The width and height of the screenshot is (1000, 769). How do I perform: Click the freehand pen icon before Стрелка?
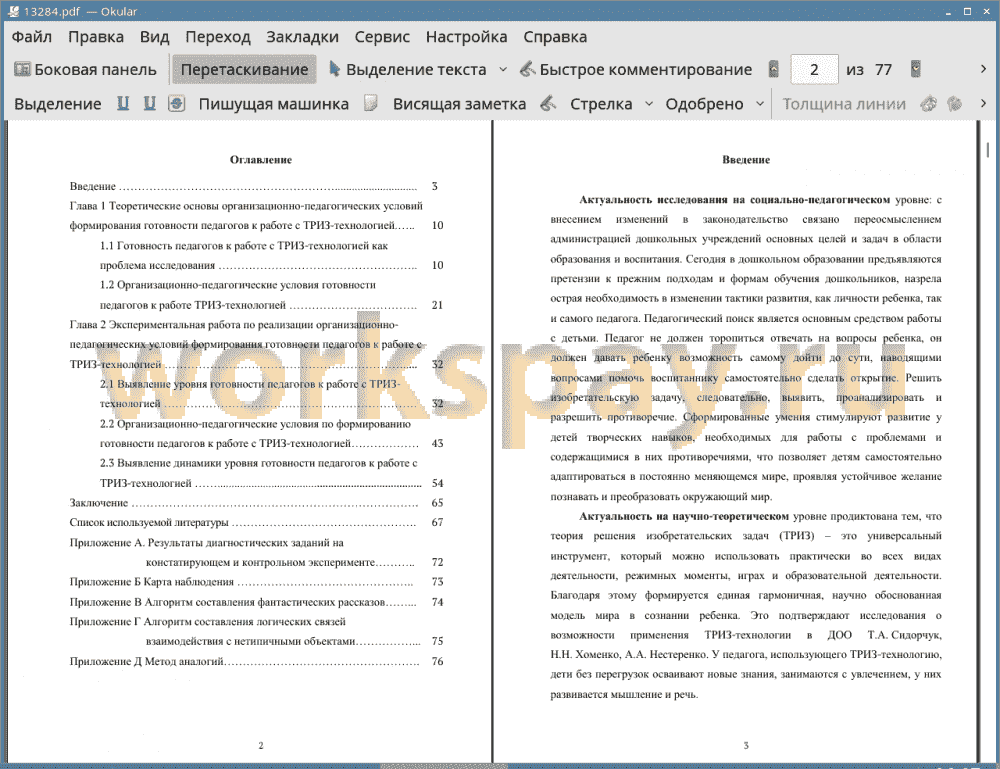[548, 103]
